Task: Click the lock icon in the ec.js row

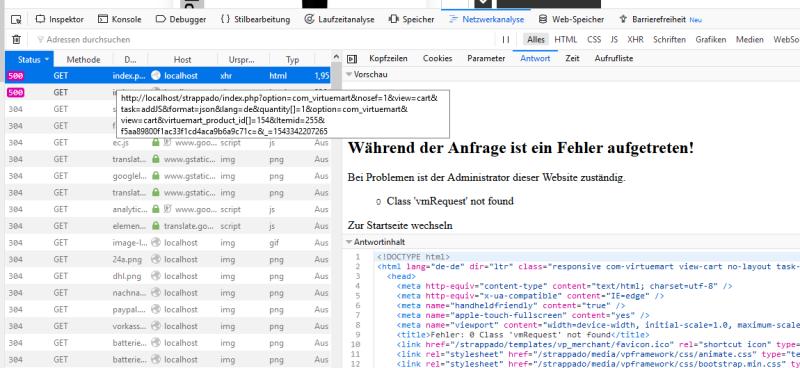Action: (x=156, y=143)
